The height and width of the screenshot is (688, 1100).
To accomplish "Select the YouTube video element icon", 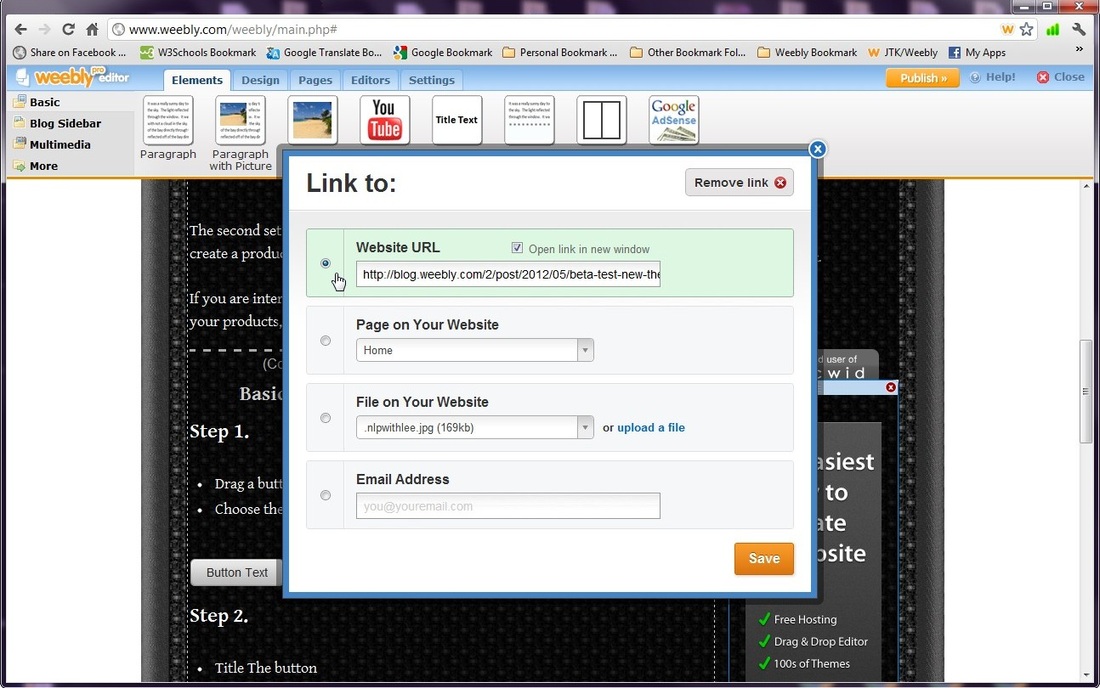I will (x=385, y=120).
